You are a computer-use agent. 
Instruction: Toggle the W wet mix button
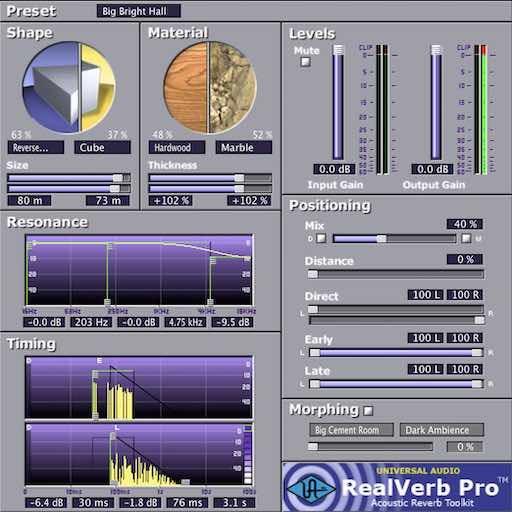[x=466, y=238]
